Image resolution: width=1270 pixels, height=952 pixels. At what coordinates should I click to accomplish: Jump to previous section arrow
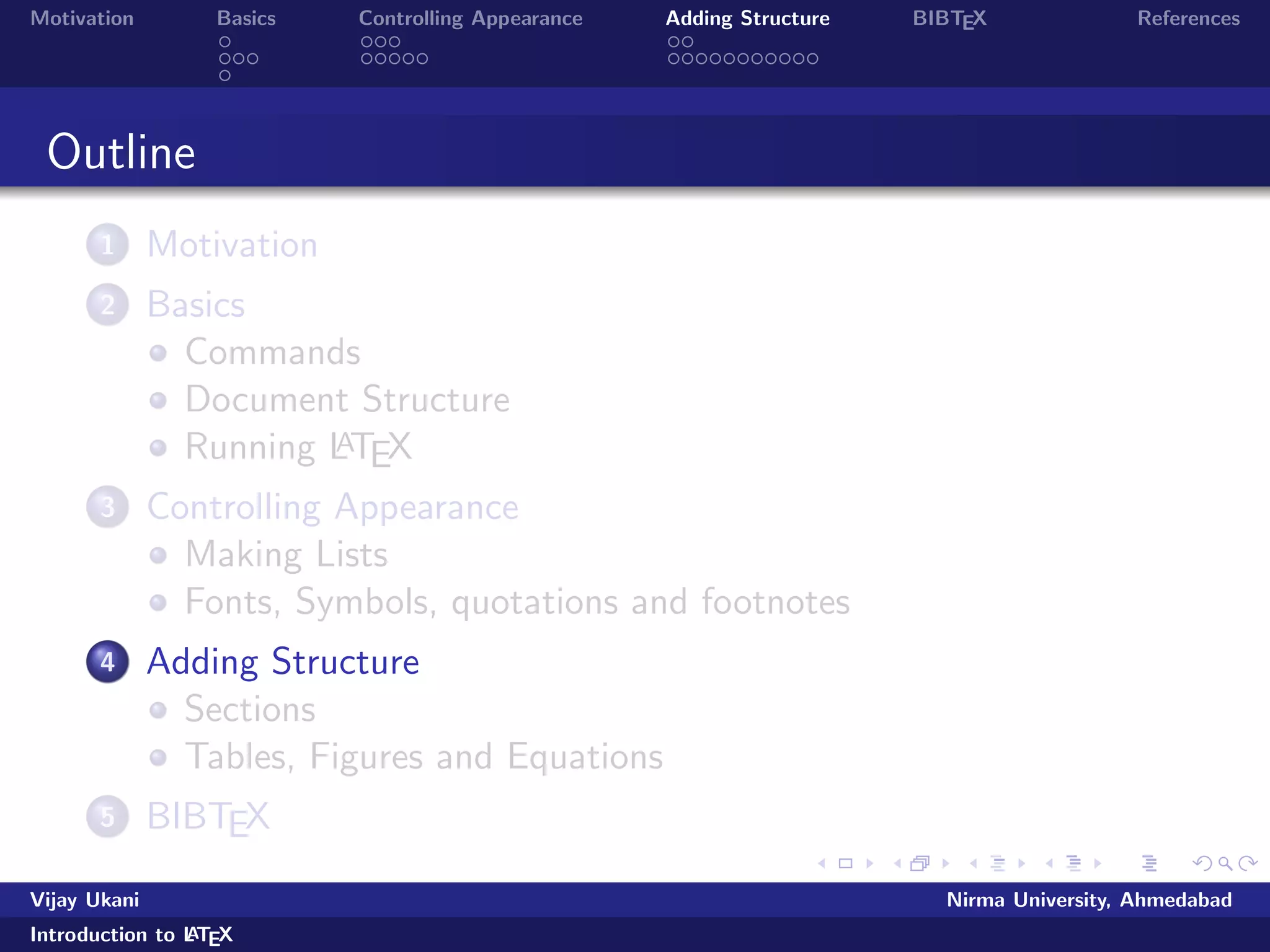(1049, 863)
